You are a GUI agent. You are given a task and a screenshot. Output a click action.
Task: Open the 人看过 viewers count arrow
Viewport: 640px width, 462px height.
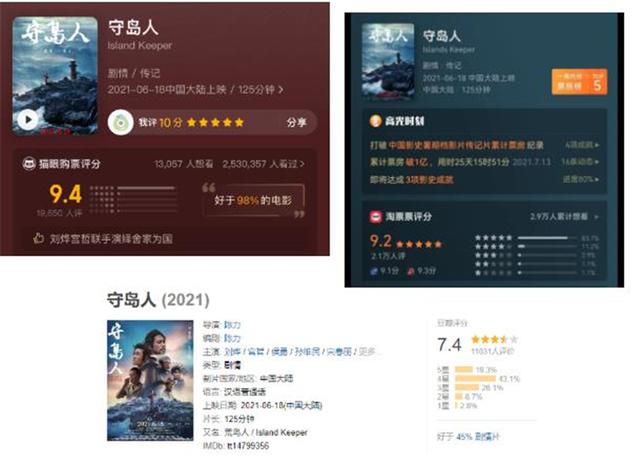(x=302, y=164)
